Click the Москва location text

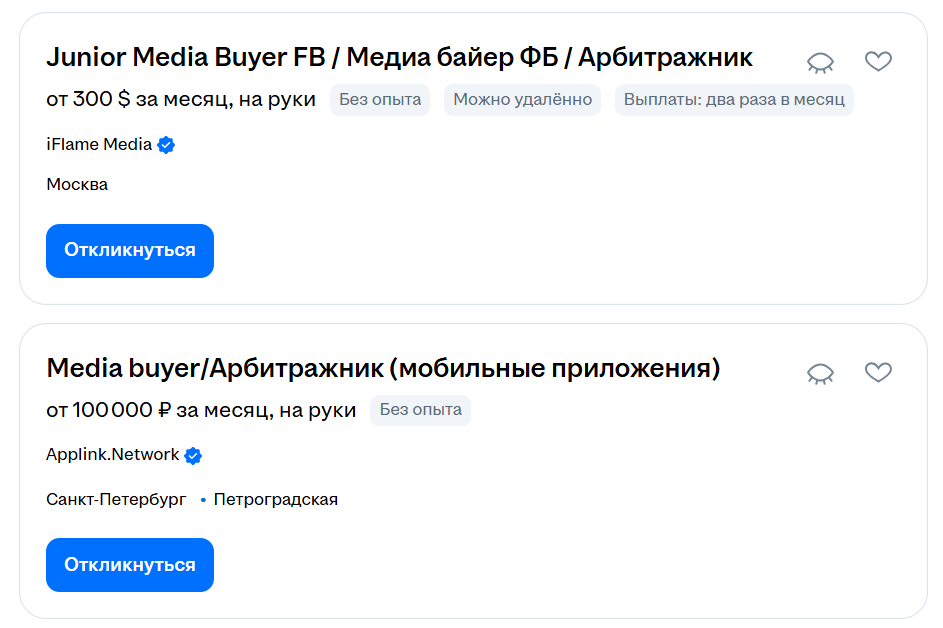tap(77, 184)
